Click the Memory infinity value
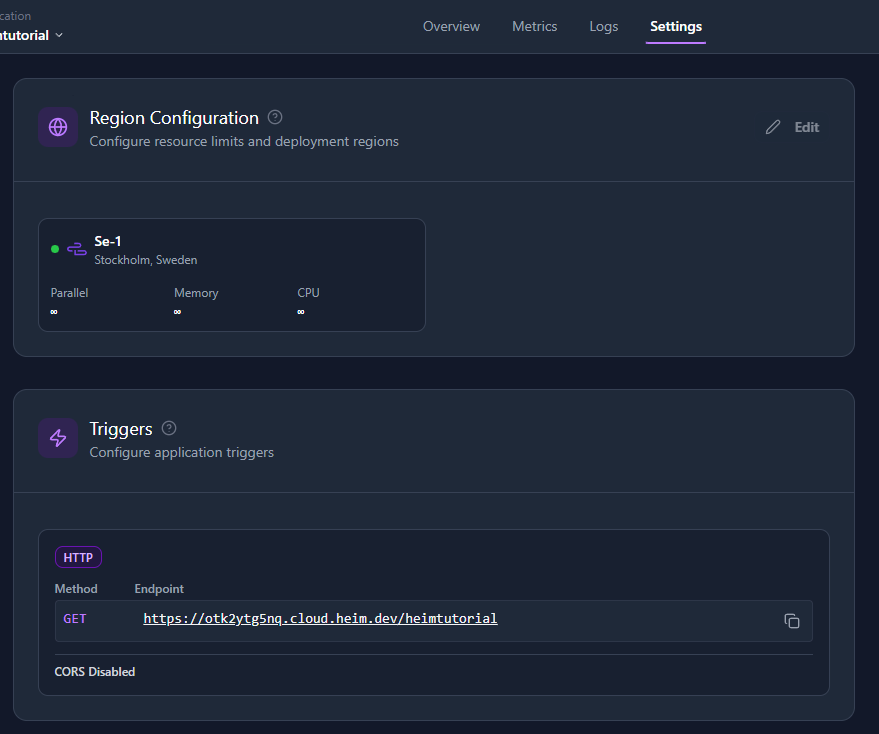This screenshot has height=734, width=879. [x=177, y=312]
